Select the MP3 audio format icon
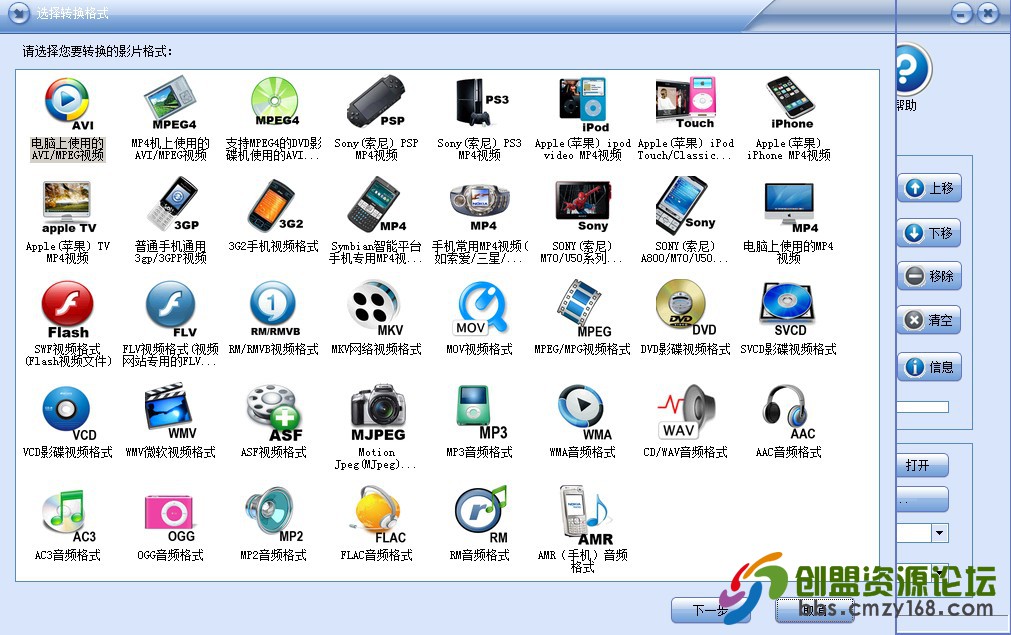 click(x=481, y=413)
